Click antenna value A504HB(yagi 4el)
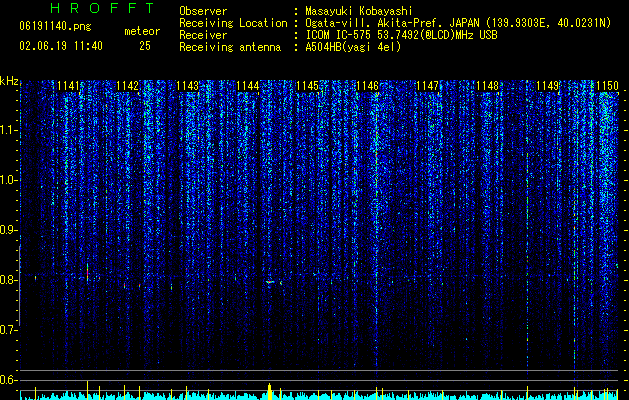Screen dimensions: 629x400 click(353, 47)
